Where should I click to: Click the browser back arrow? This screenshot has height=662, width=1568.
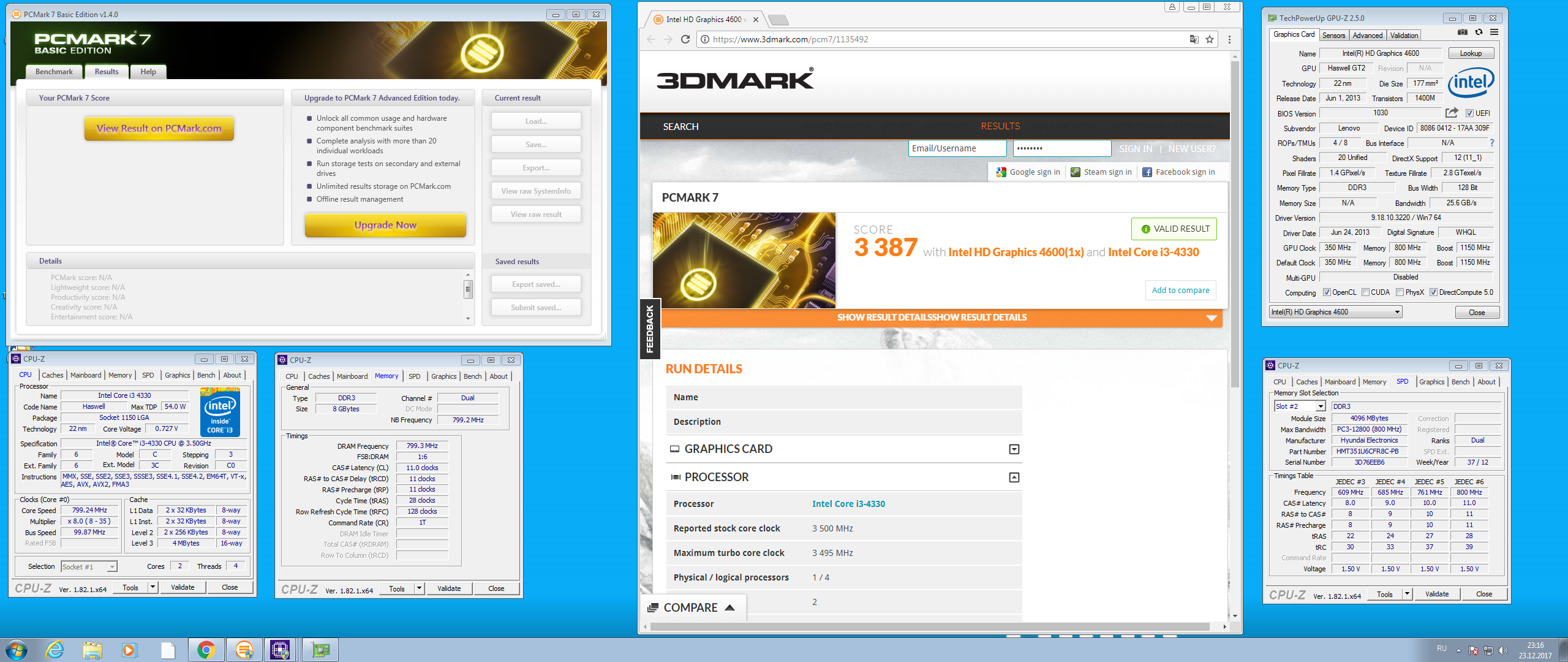click(651, 39)
